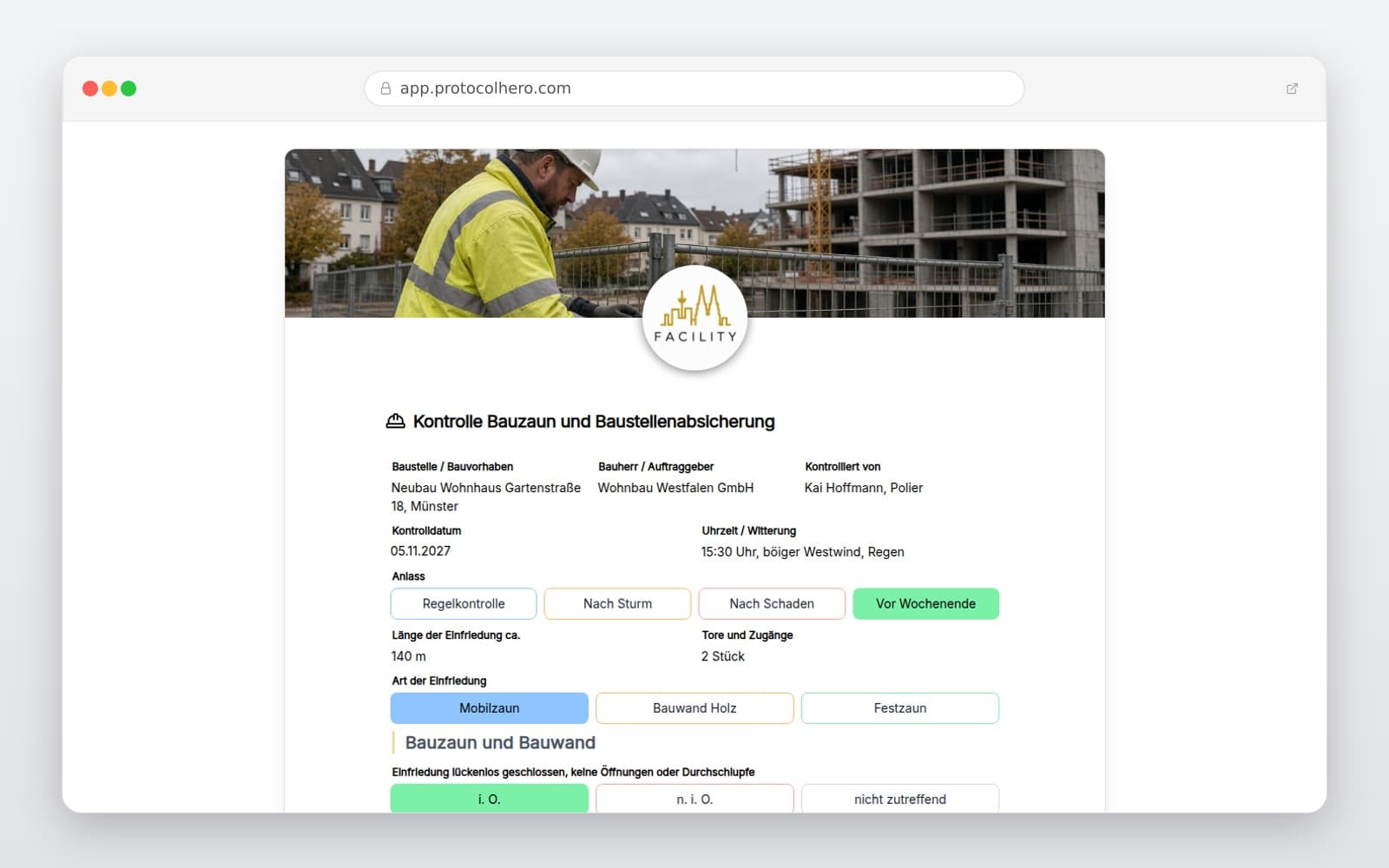Set Einfriedung lückenlos to nicht zutreffend
This screenshot has width=1389, height=868.
[x=899, y=799]
